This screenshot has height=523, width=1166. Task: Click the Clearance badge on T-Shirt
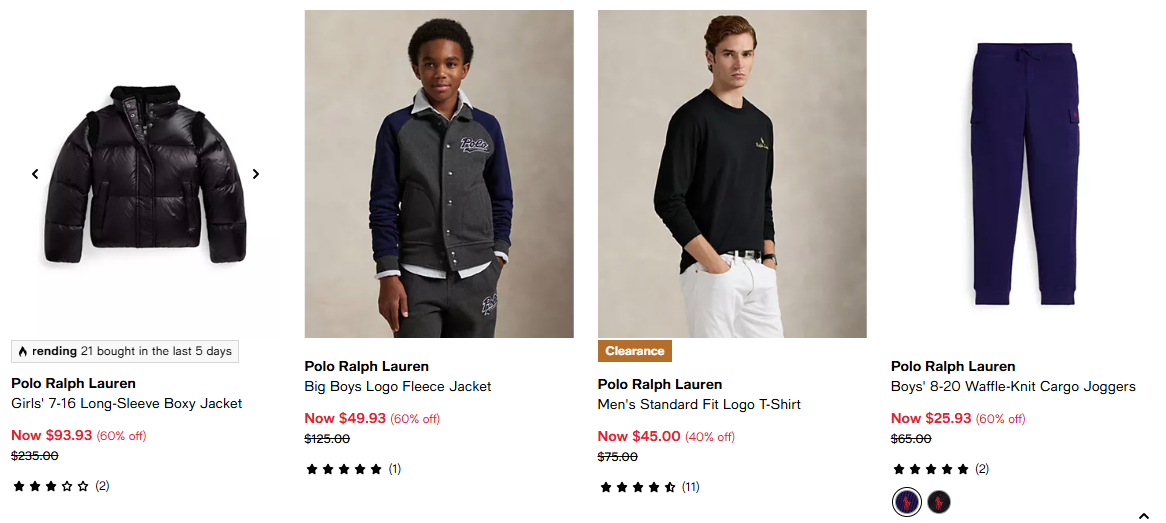point(635,351)
